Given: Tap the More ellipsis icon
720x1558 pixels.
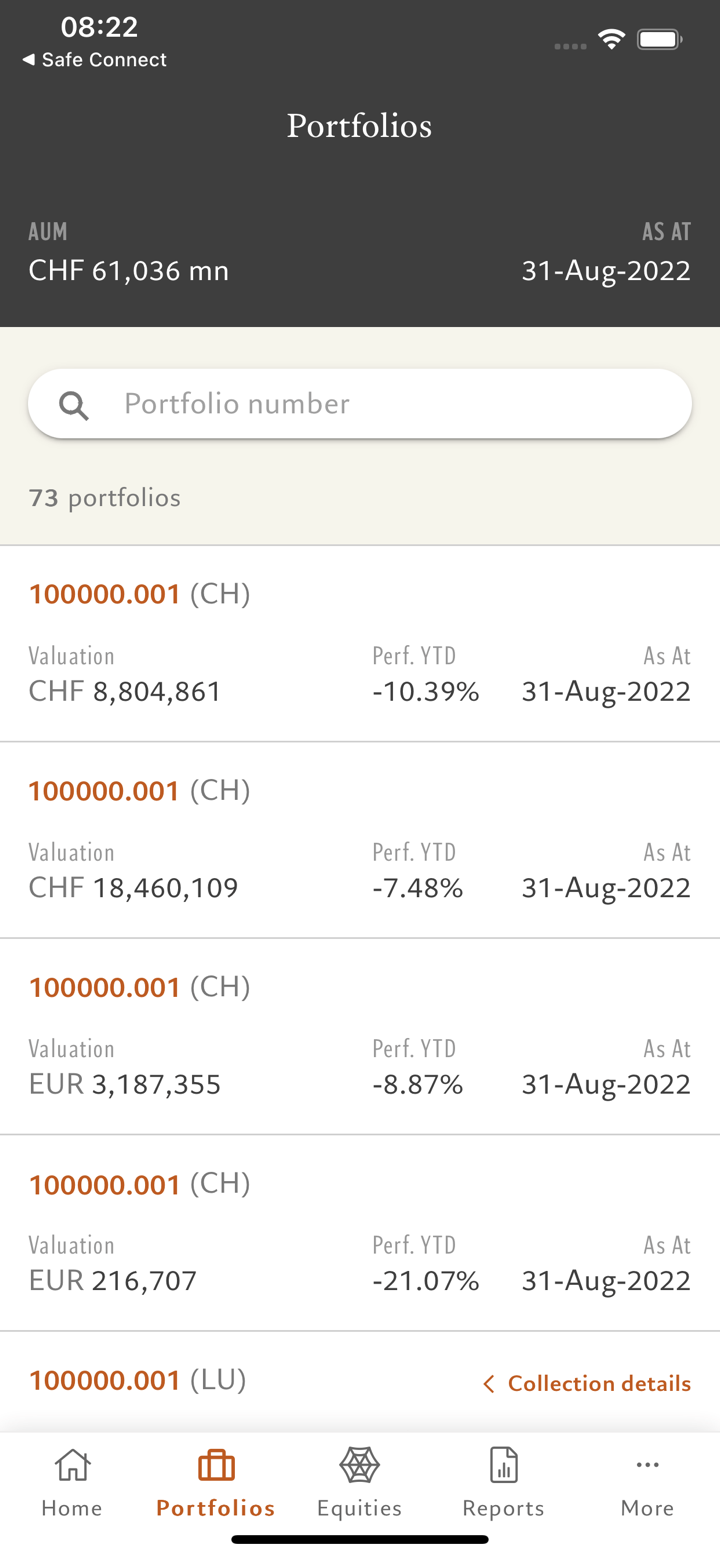Looking at the screenshot, I should tap(647, 1466).
